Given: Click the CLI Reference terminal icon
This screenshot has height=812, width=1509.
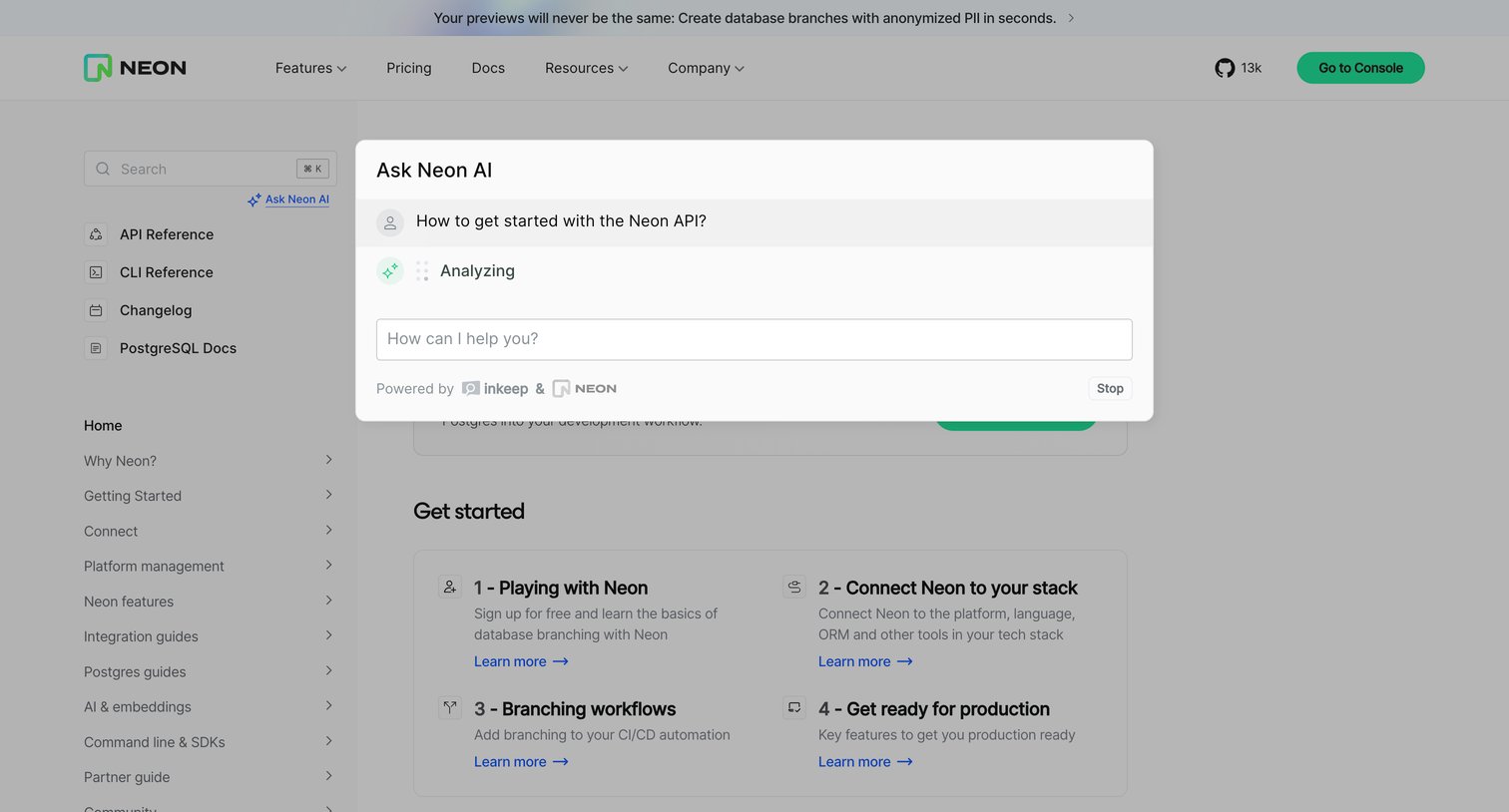Looking at the screenshot, I should pos(96,272).
